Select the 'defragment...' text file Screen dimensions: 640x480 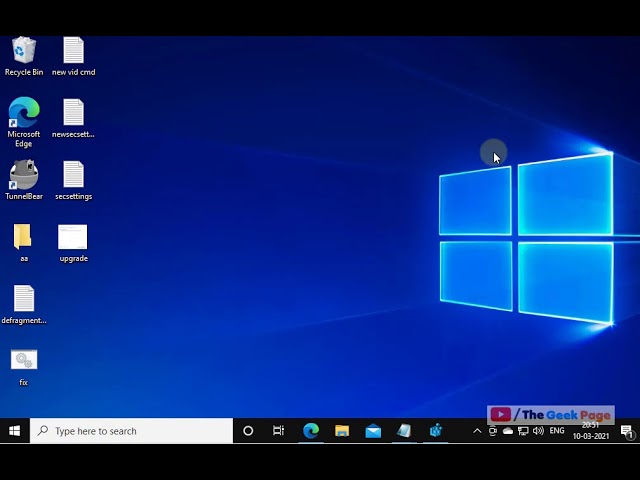24,304
